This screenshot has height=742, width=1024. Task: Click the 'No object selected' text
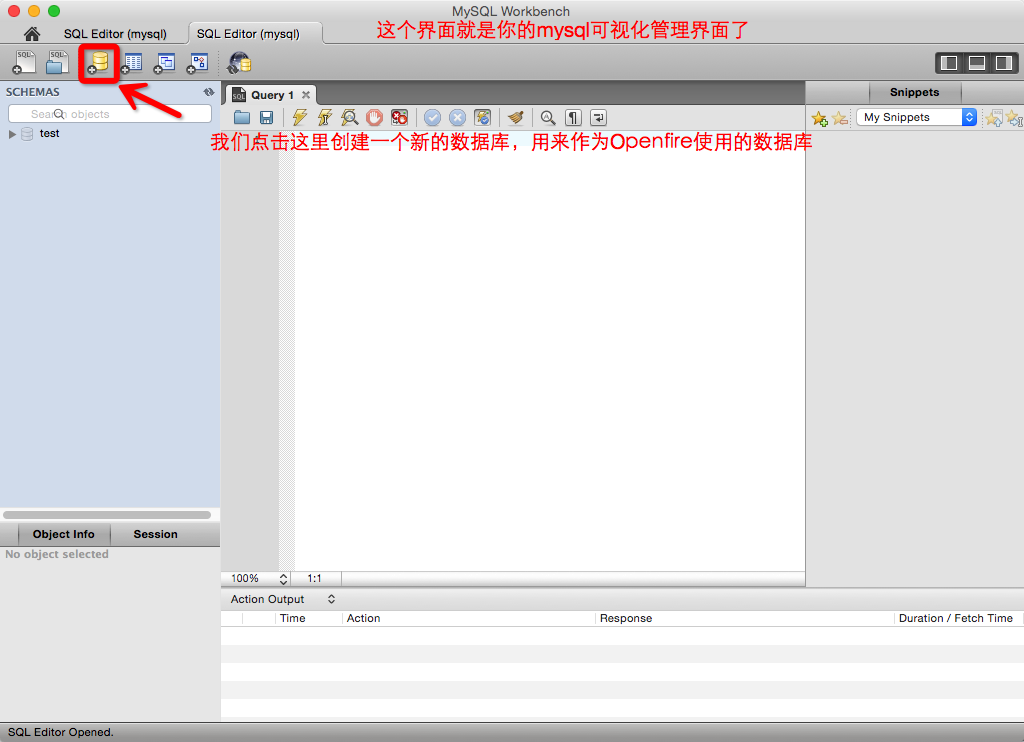[57, 554]
